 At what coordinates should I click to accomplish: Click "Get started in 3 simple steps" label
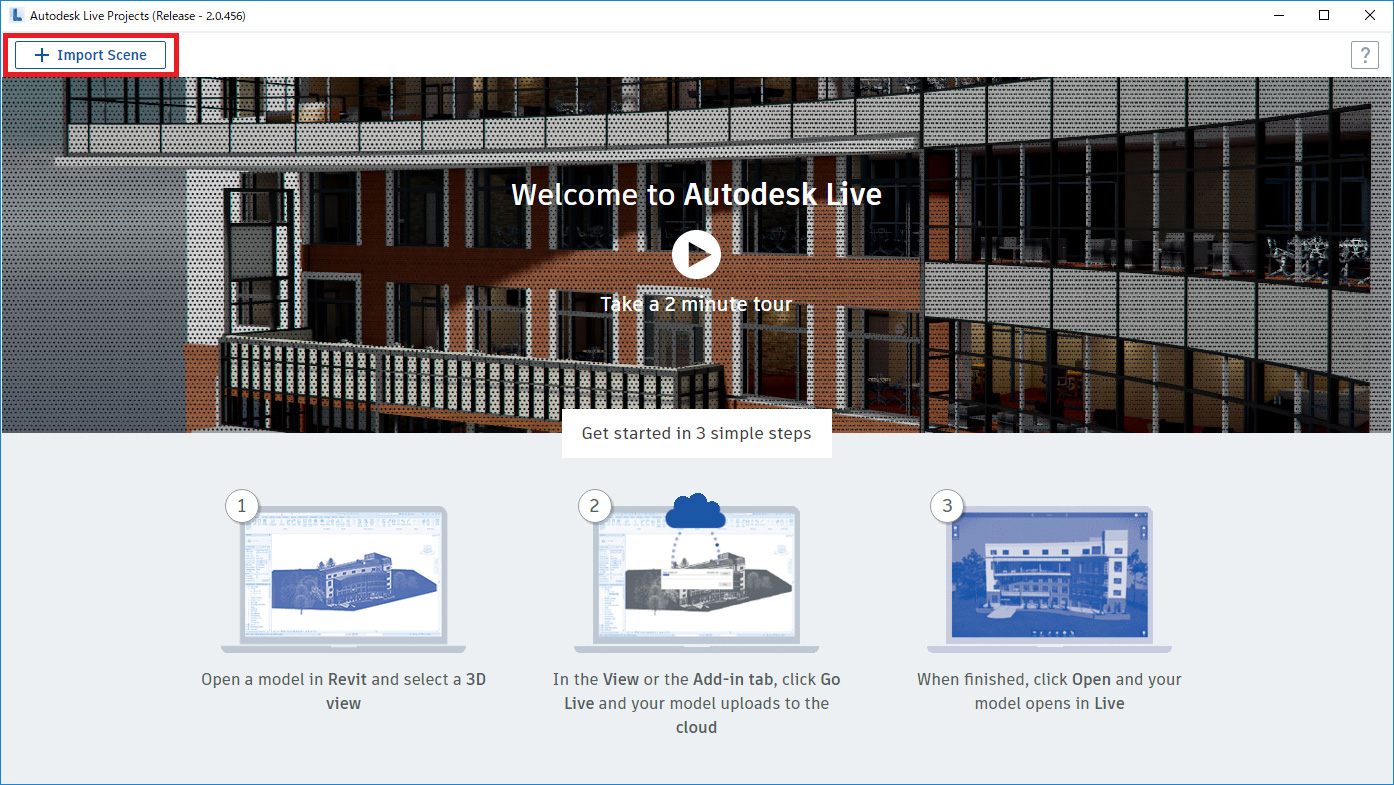696,433
